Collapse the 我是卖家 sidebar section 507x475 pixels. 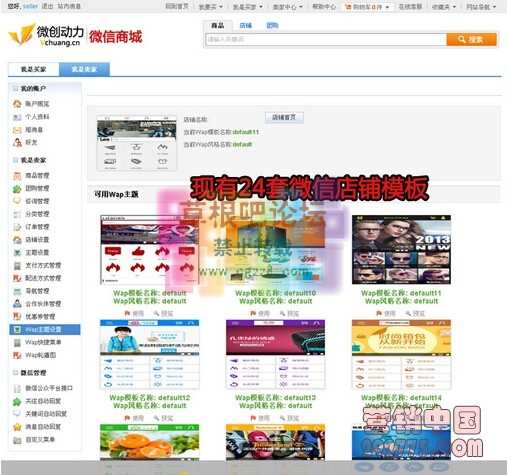pos(15,160)
